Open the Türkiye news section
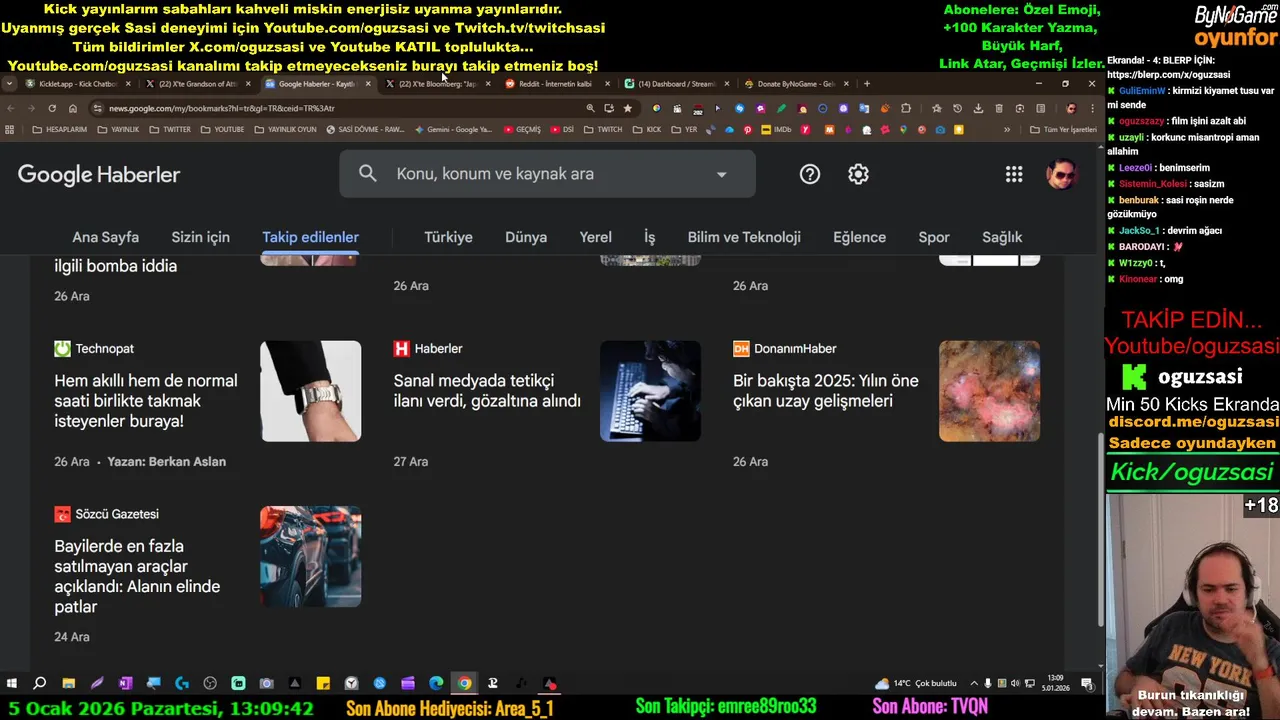 pos(448,237)
